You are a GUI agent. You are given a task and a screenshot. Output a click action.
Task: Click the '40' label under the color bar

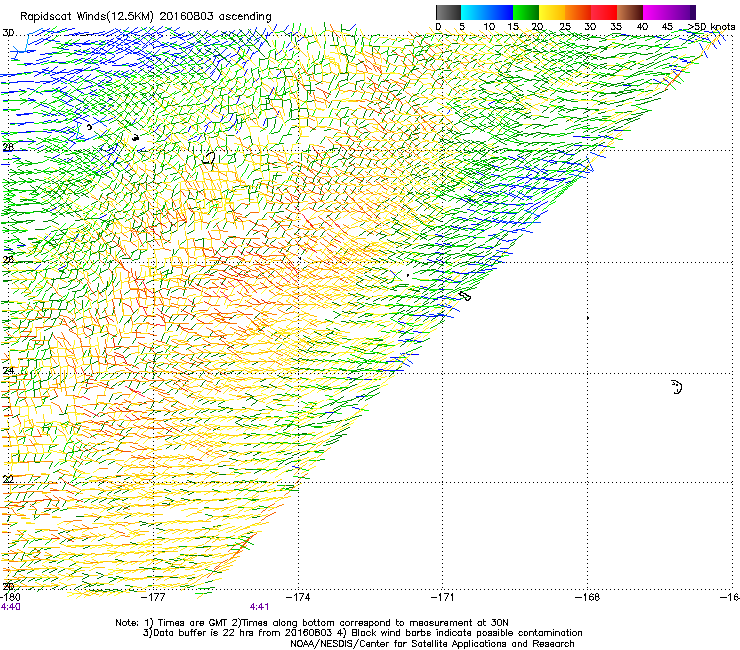[642, 27]
